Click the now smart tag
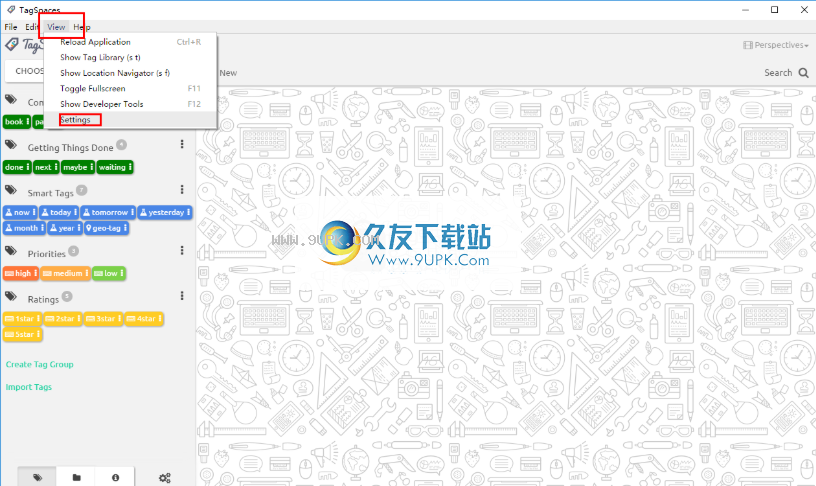816x486 pixels. pyautogui.click(x=20, y=212)
